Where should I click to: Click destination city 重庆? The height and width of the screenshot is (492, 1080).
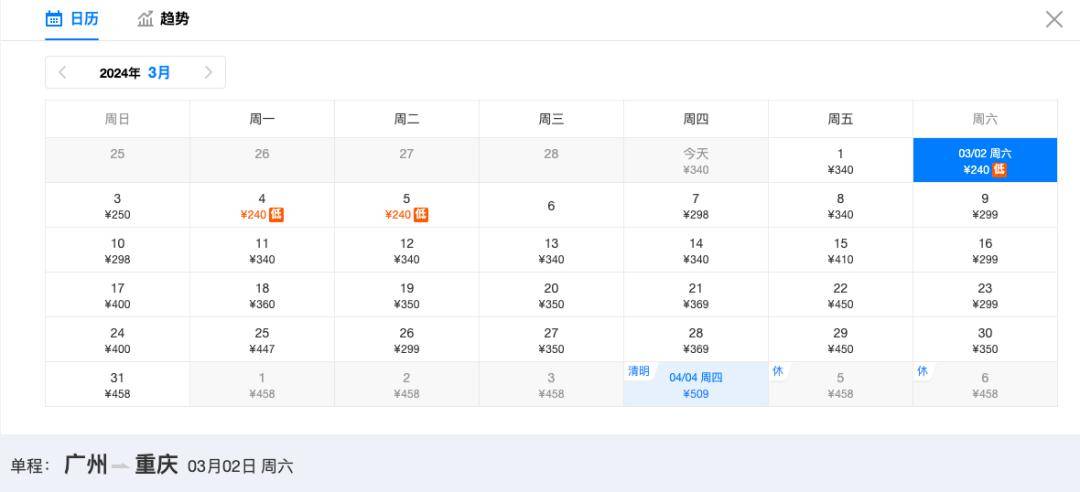[x=156, y=465]
